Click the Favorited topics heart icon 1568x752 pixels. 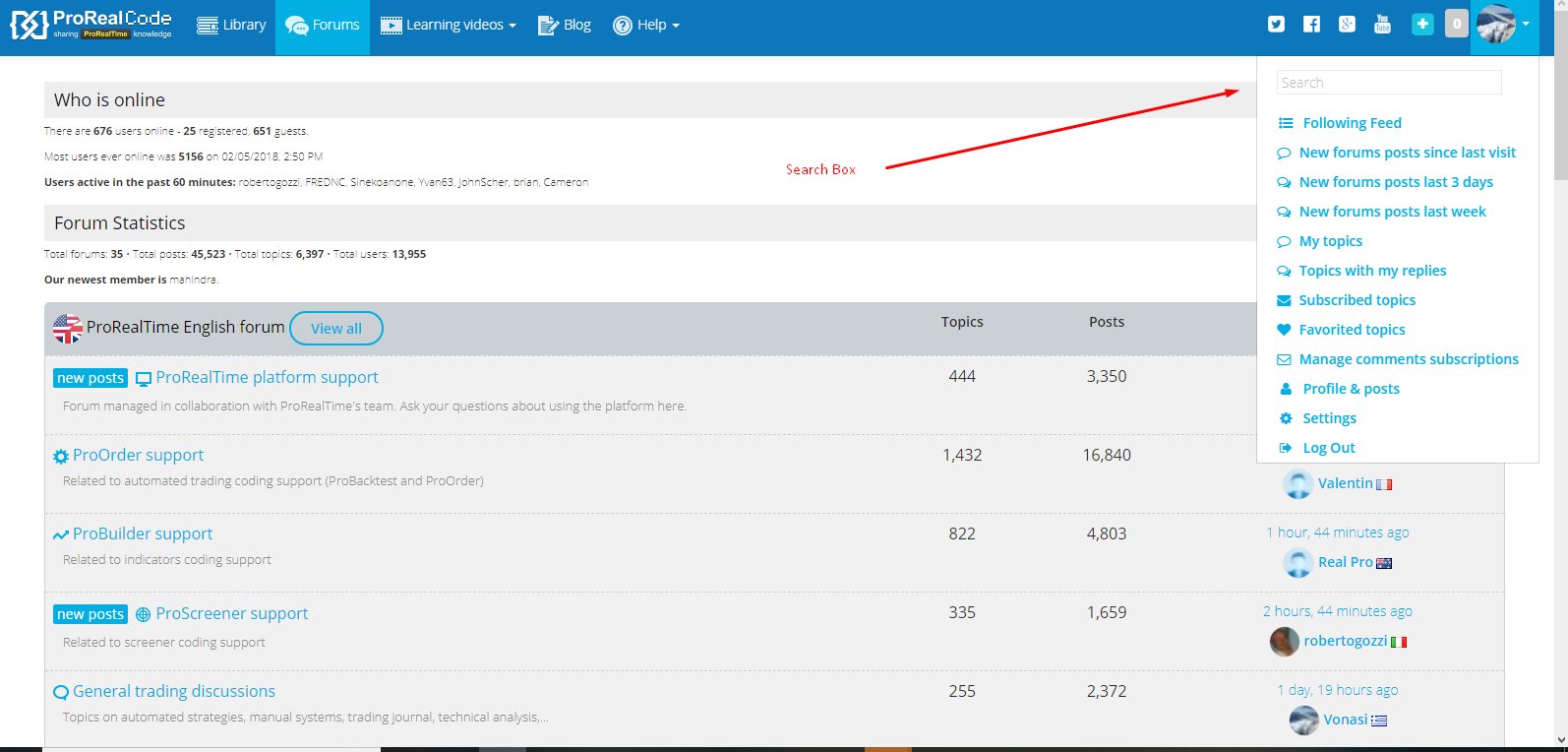click(1284, 330)
